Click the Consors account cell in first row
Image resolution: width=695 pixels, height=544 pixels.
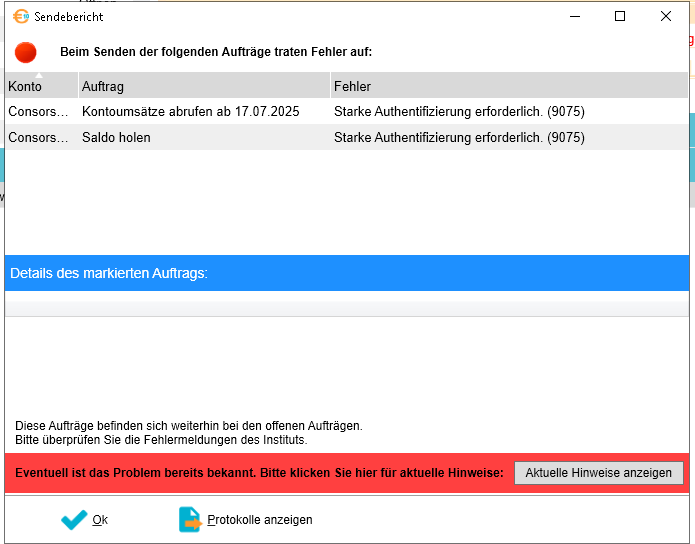[39, 111]
